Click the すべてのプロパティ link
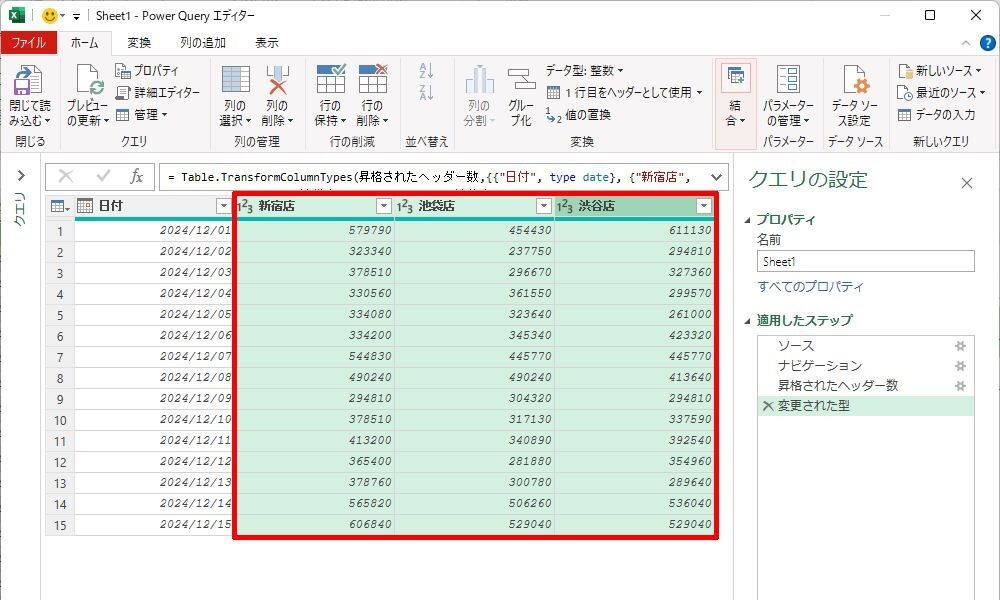The width and height of the screenshot is (1000, 600). pyautogui.click(x=810, y=287)
